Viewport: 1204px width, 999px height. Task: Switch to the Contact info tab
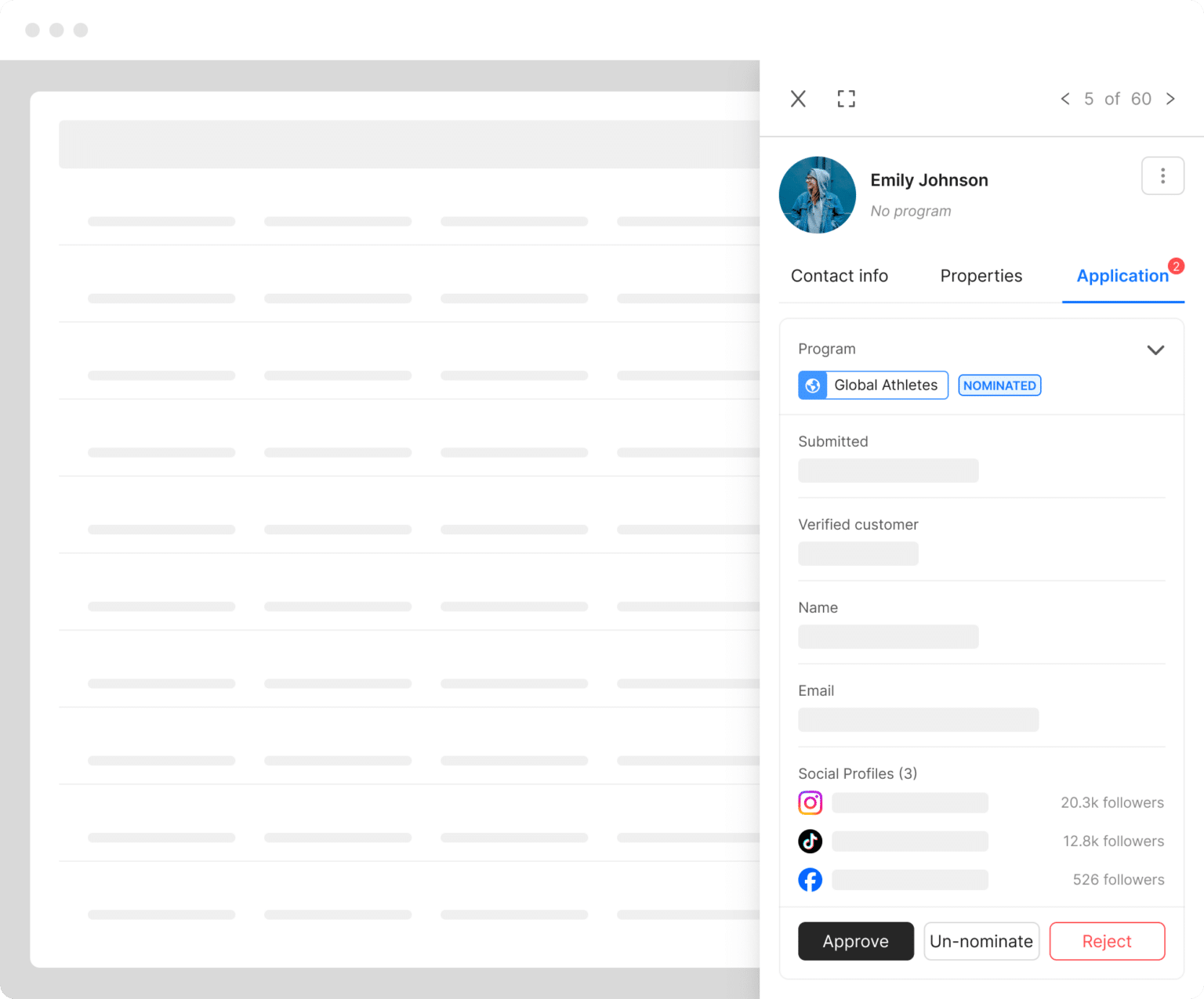point(839,276)
